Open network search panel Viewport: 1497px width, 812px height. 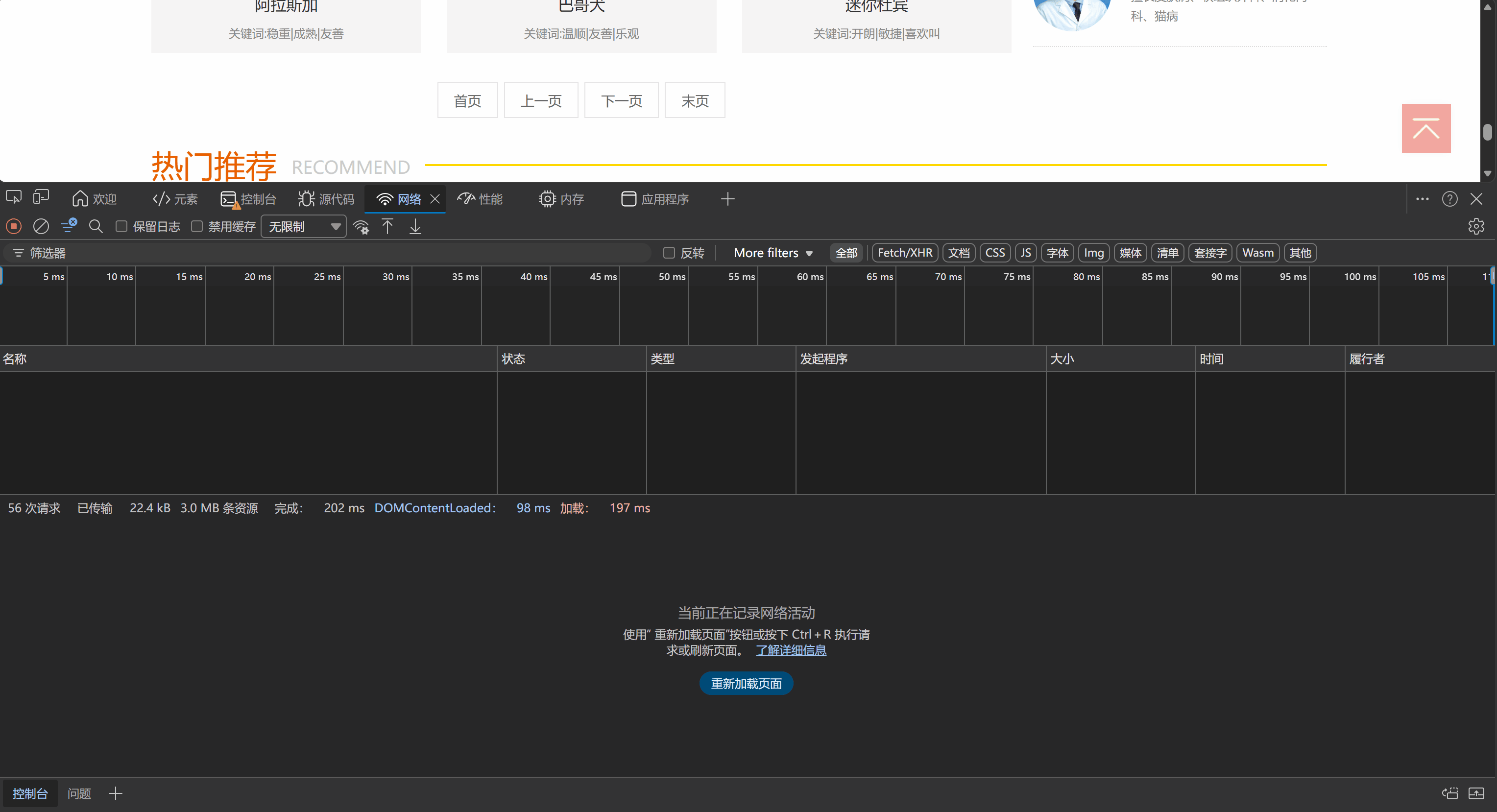96,227
